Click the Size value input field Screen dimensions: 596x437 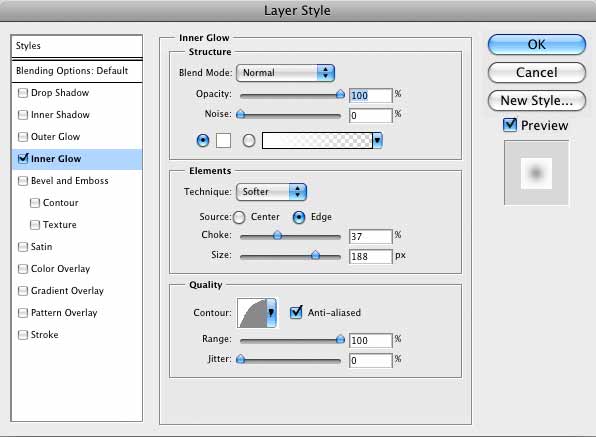tap(370, 256)
